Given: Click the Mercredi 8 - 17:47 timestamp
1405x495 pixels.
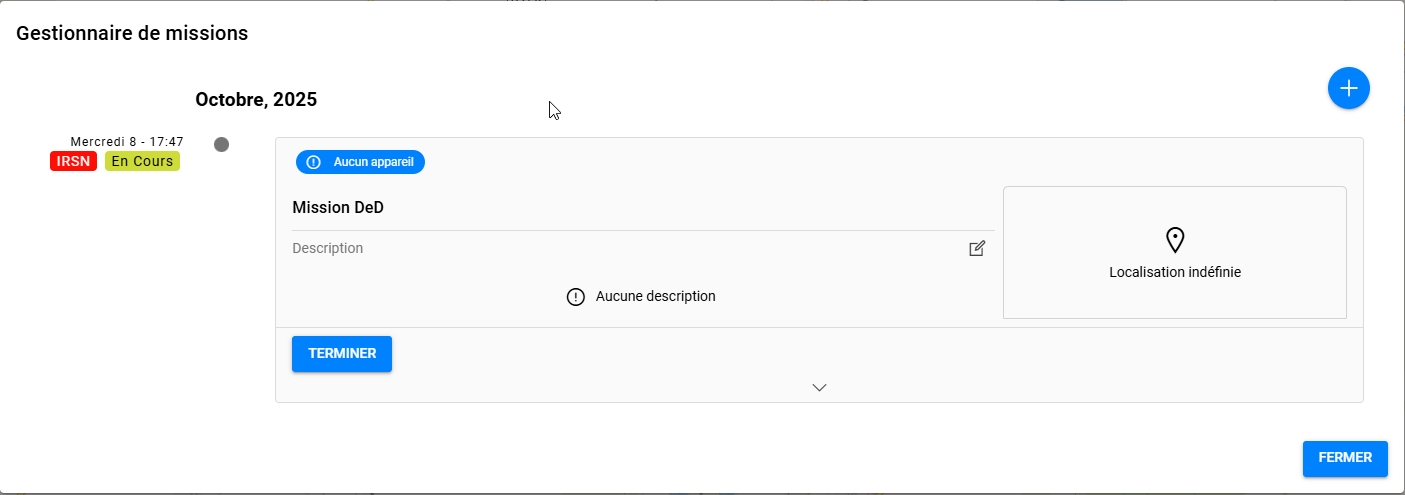Looking at the screenshot, I should (x=127, y=142).
